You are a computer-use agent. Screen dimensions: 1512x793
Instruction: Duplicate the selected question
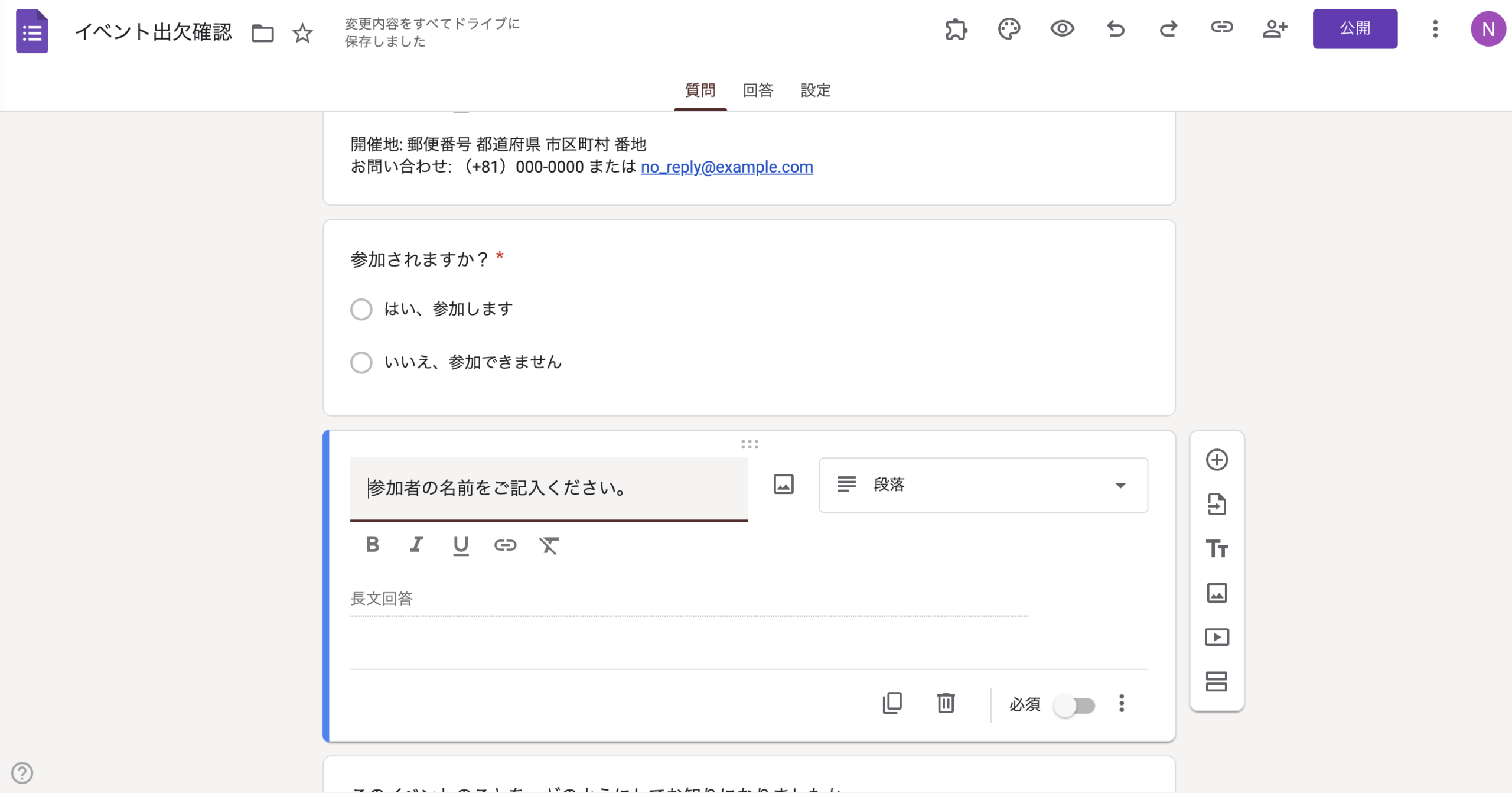coord(892,703)
